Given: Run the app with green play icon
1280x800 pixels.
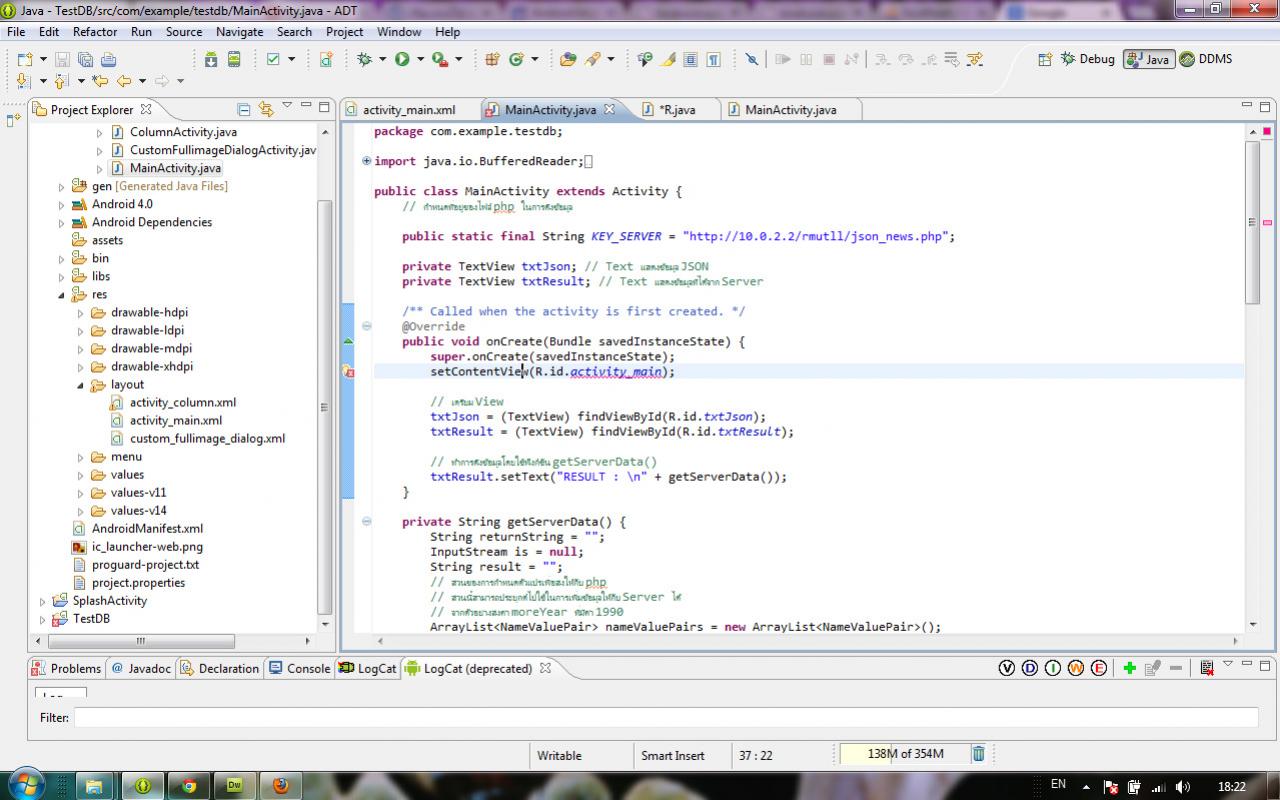Looking at the screenshot, I should point(402,59).
